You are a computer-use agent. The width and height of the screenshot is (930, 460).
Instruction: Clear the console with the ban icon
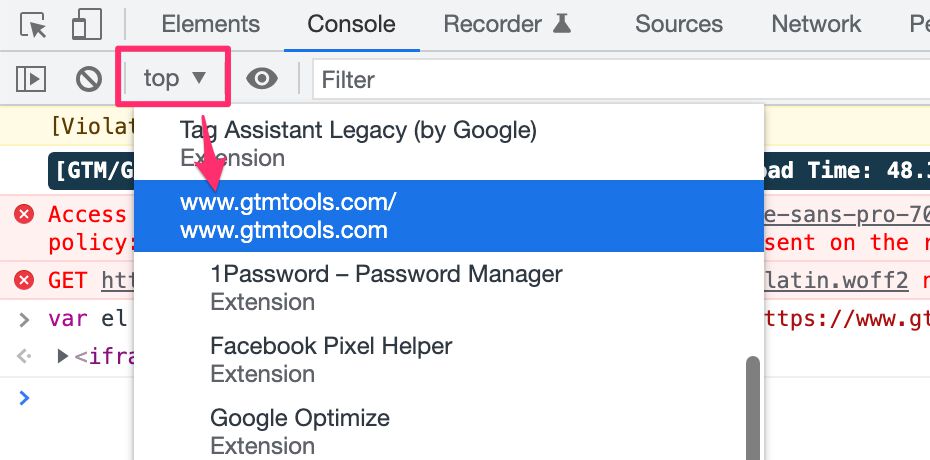[89, 79]
